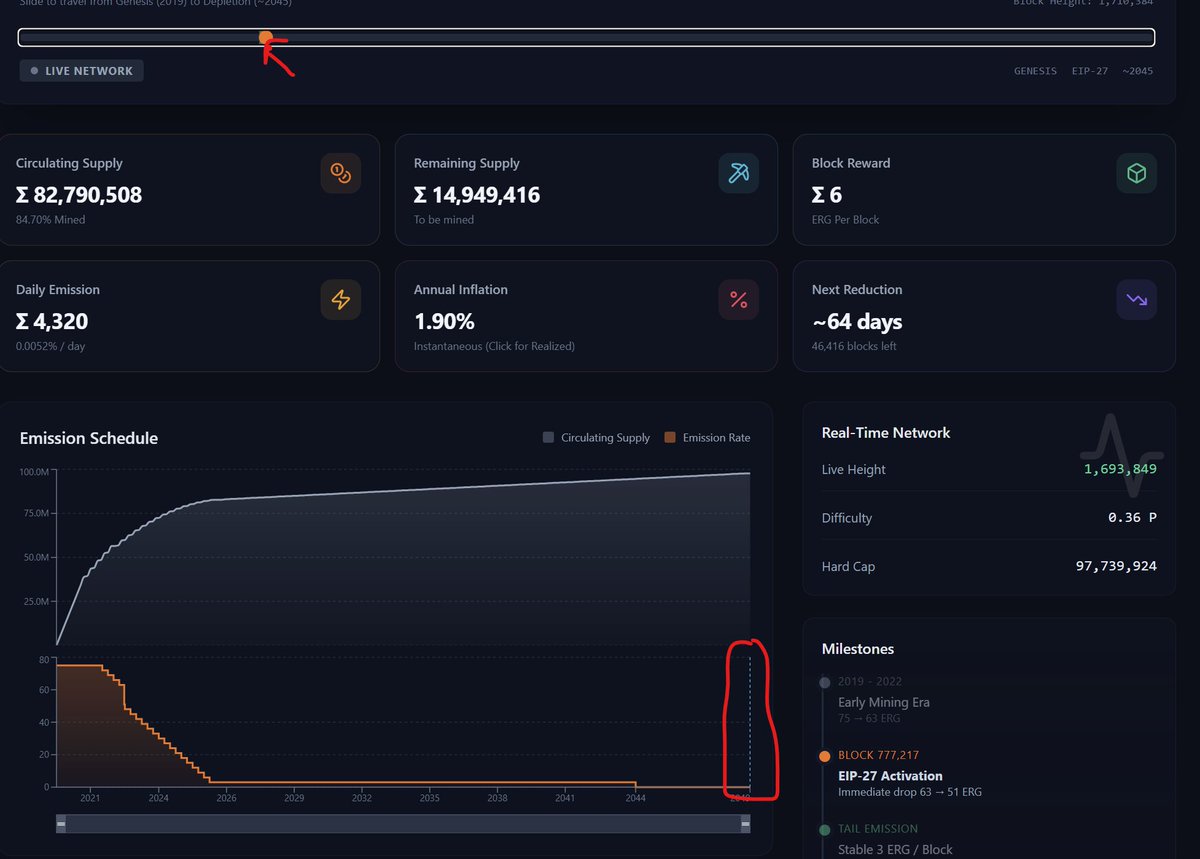Click the Circulating Supply coins icon
This screenshot has width=1200, height=859.
click(x=341, y=173)
